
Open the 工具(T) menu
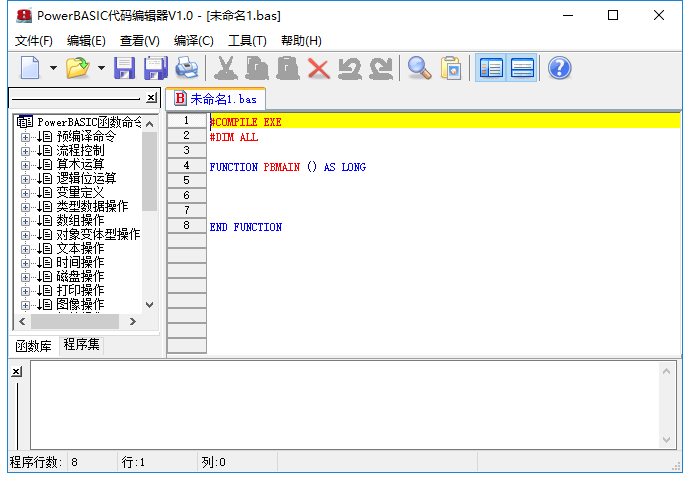[247, 41]
